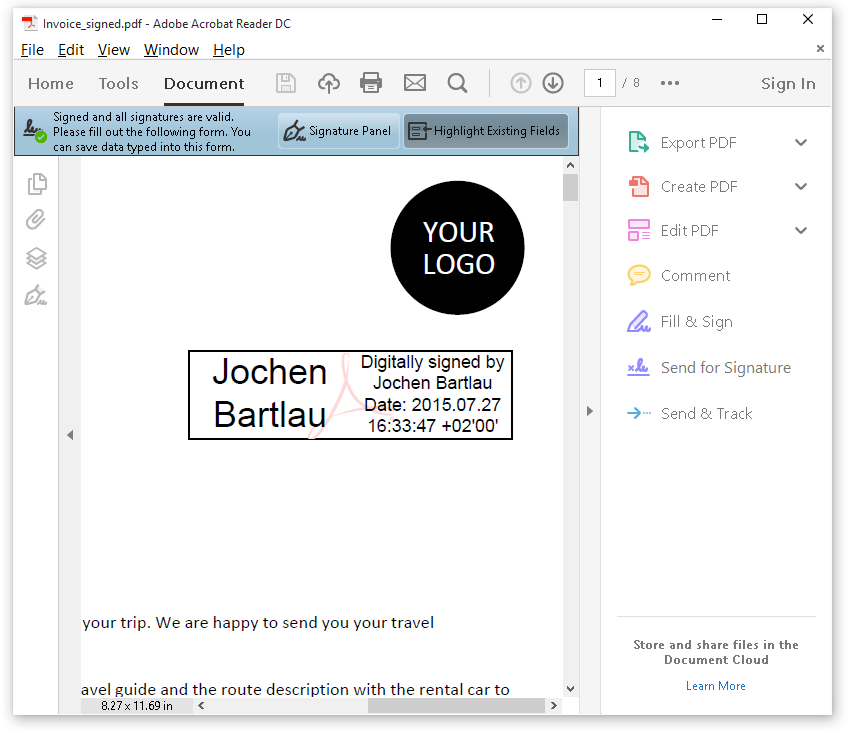Click the page number input field
The height and width of the screenshot is (732, 850).
point(600,83)
